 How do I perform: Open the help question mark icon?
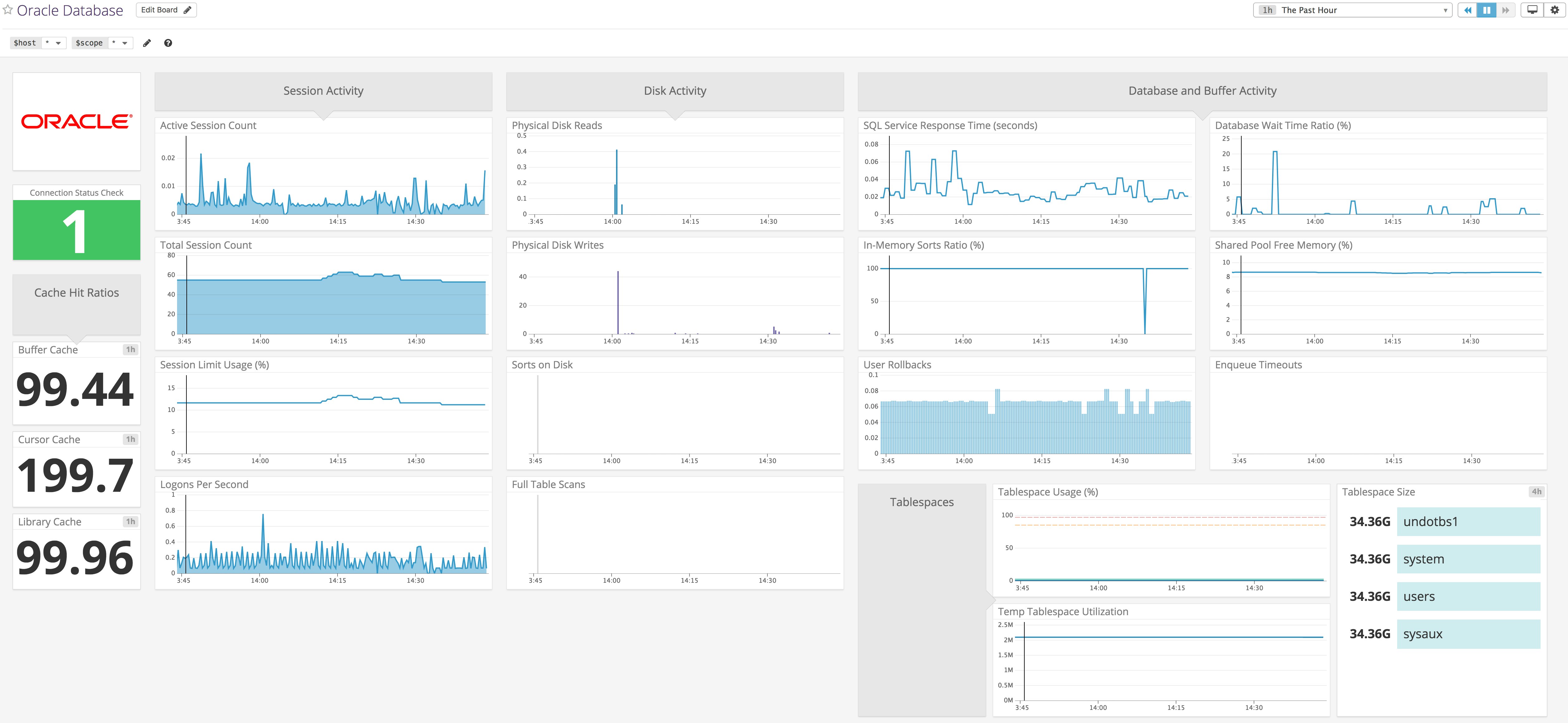coord(169,43)
